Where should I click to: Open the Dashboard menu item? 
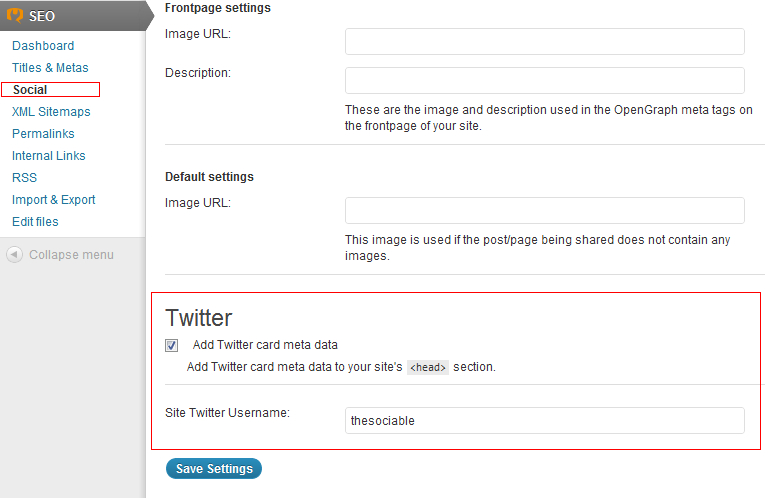pyautogui.click(x=43, y=46)
